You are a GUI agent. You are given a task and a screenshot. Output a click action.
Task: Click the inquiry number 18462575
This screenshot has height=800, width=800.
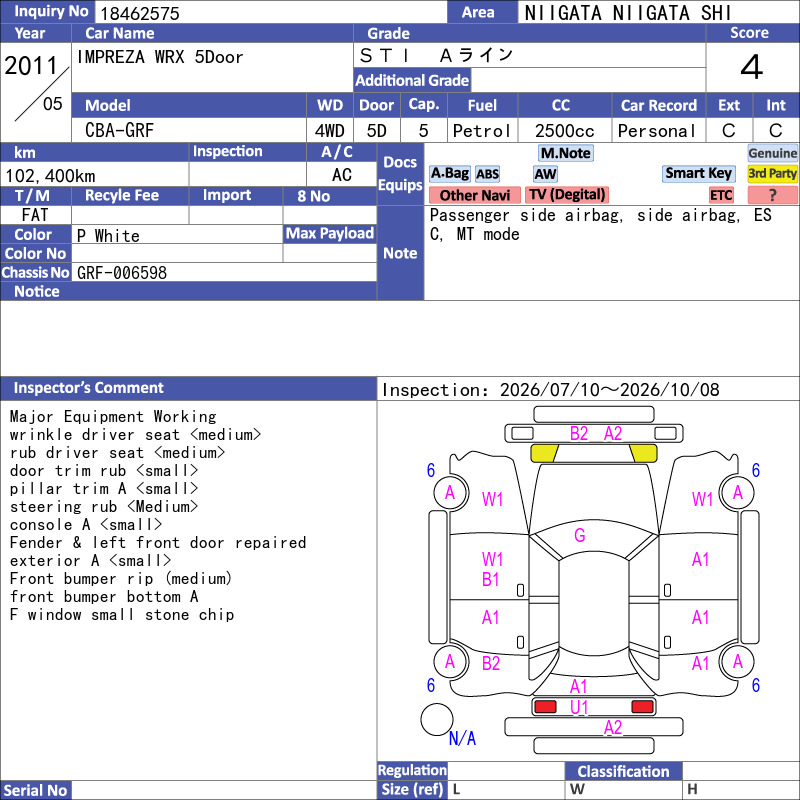click(x=140, y=13)
